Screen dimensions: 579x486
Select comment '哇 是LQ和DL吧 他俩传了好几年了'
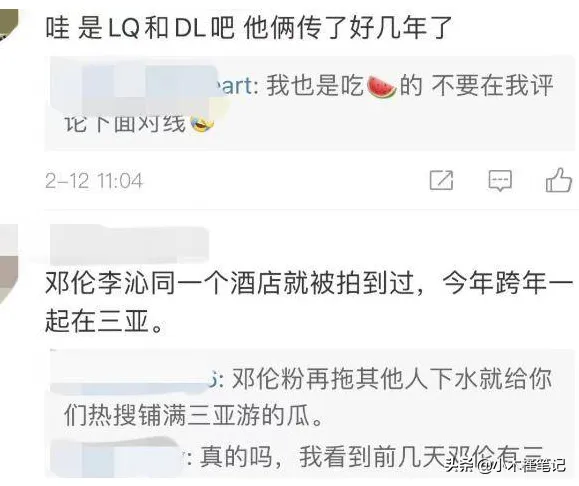(x=249, y=28)
